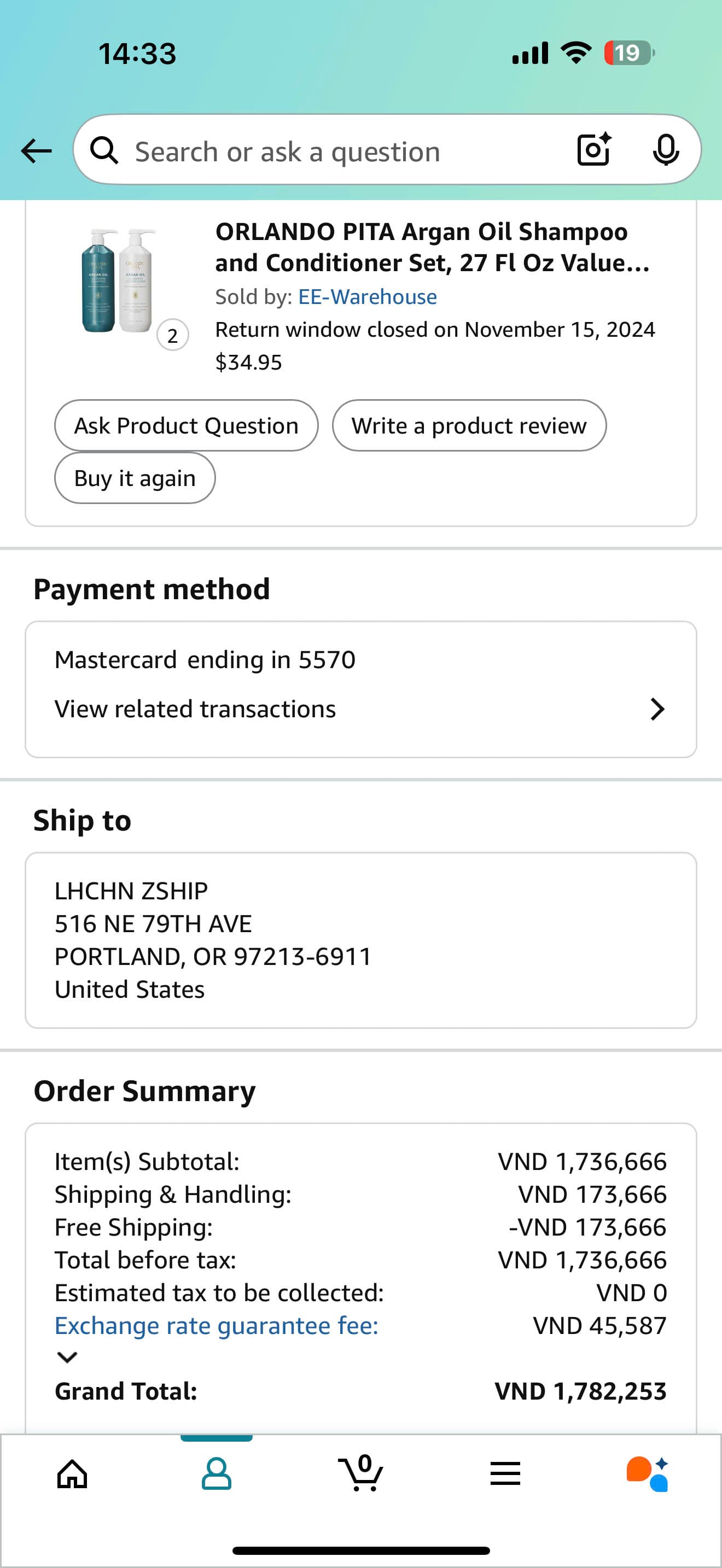Go to Home tab

click(x=72, y=1473)
